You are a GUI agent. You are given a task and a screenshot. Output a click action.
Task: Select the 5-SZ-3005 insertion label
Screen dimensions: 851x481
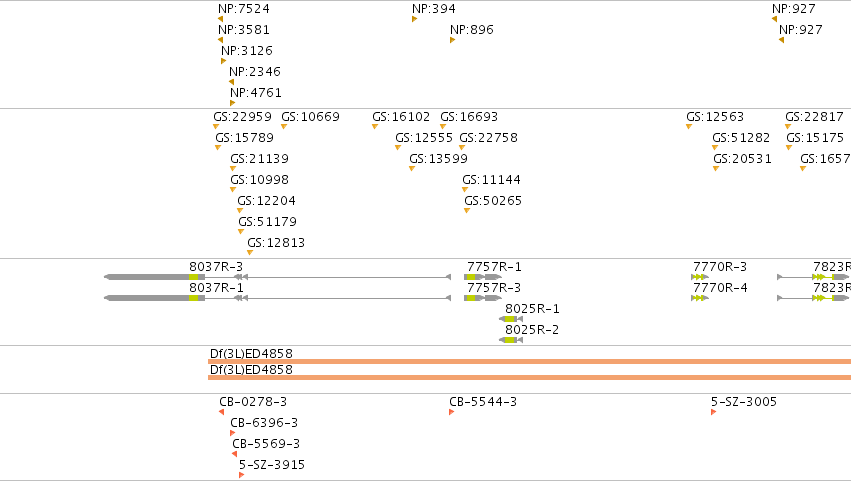[x=744, y=402]
